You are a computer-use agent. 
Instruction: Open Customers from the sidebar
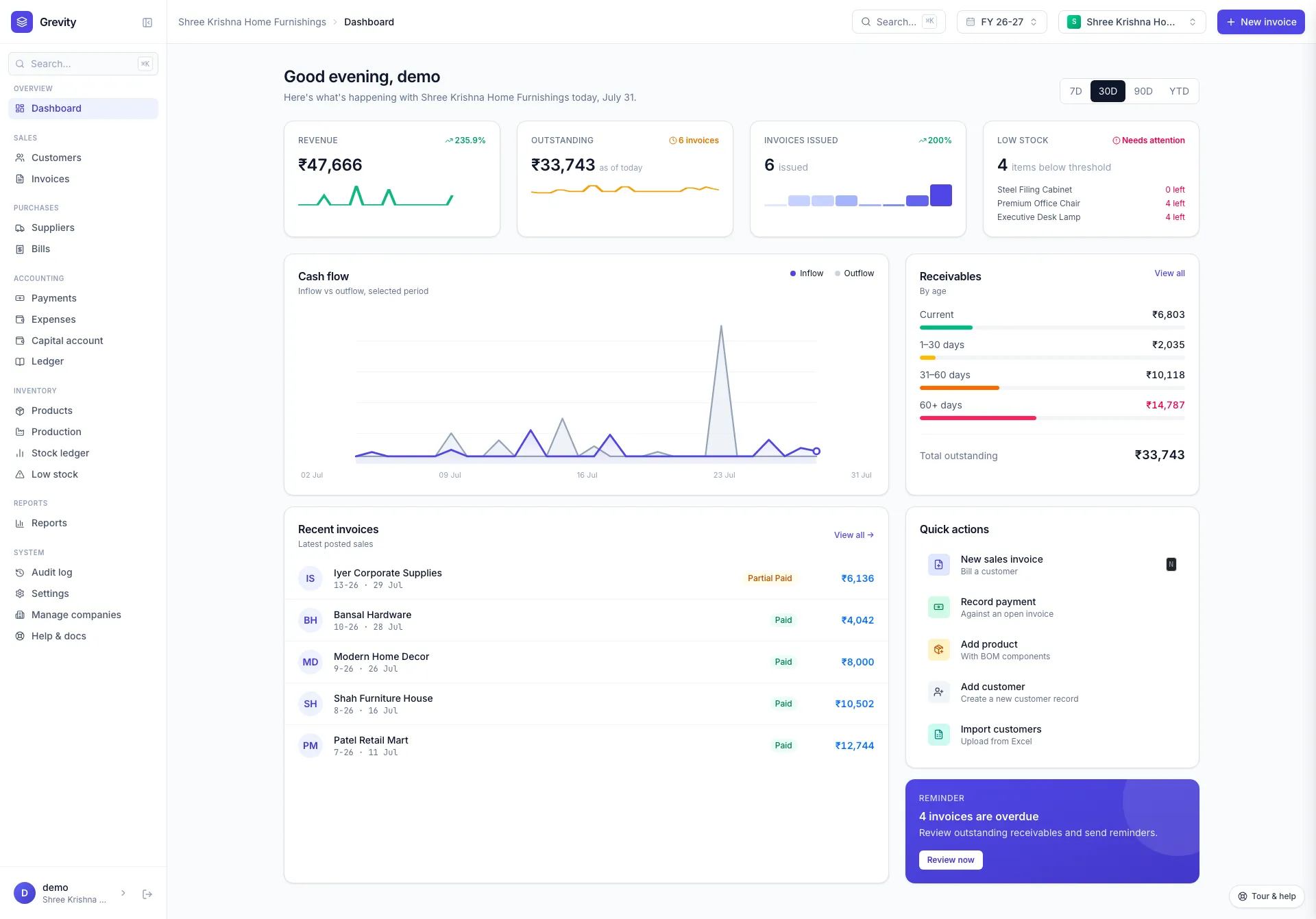[x=83, y=158]
